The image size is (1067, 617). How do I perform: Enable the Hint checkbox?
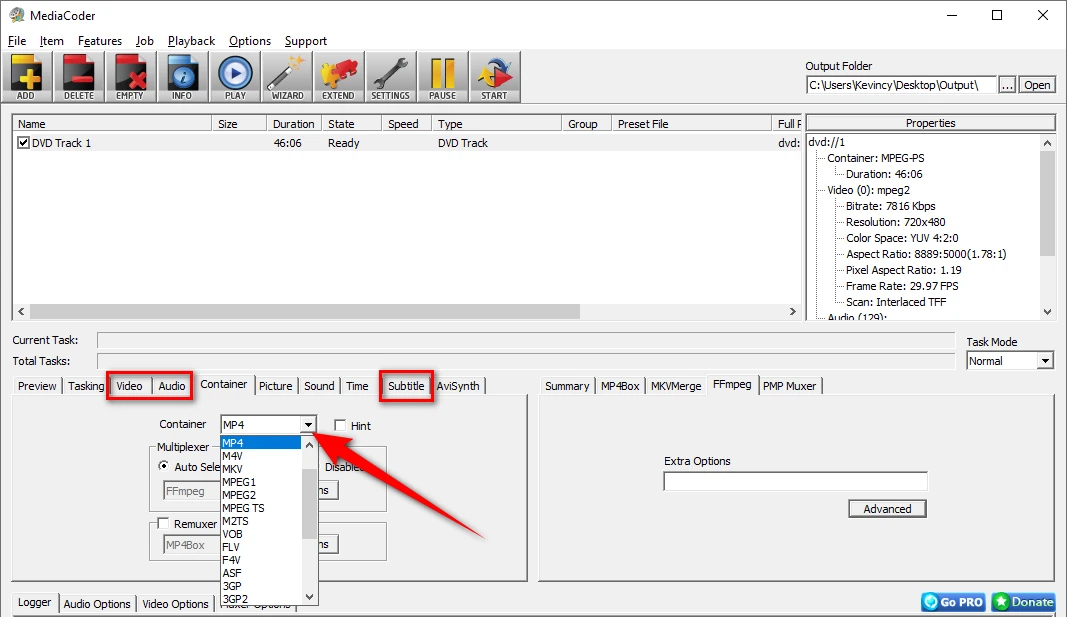coord(340,425)
